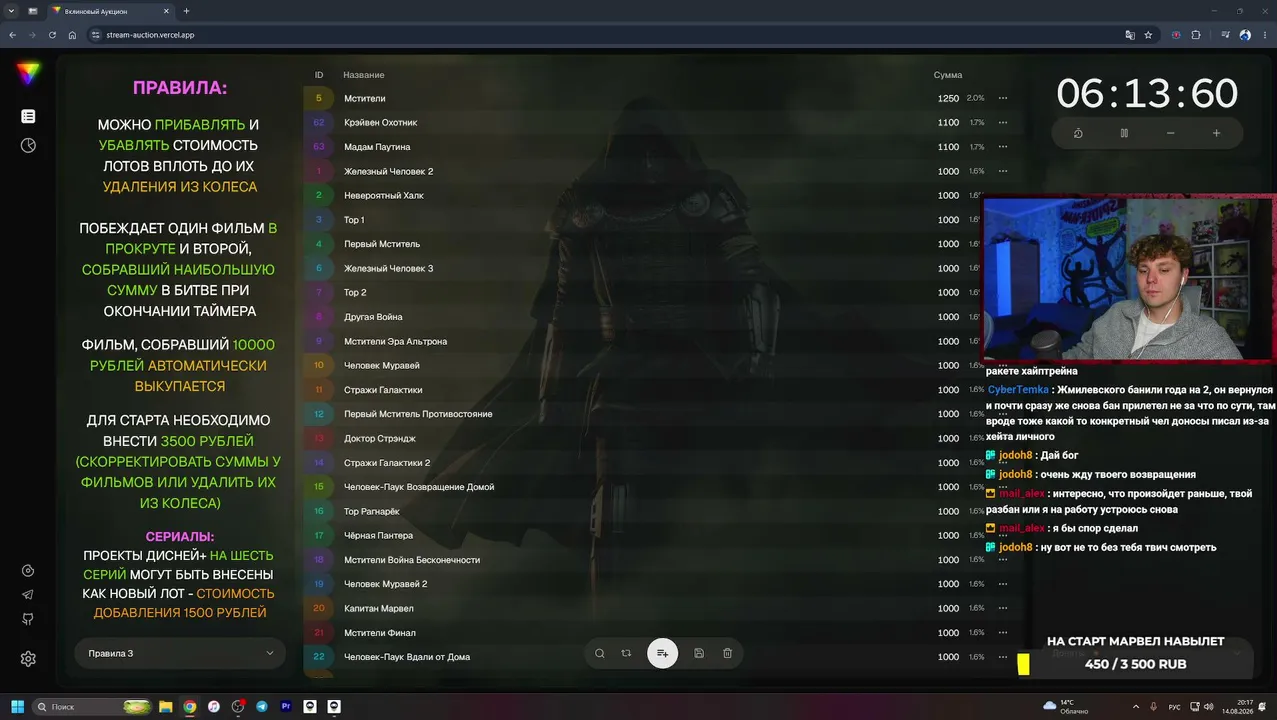Decrease timer with minus button
The width and height of the screenshot is (1277, 720).
coord(1170,133)
